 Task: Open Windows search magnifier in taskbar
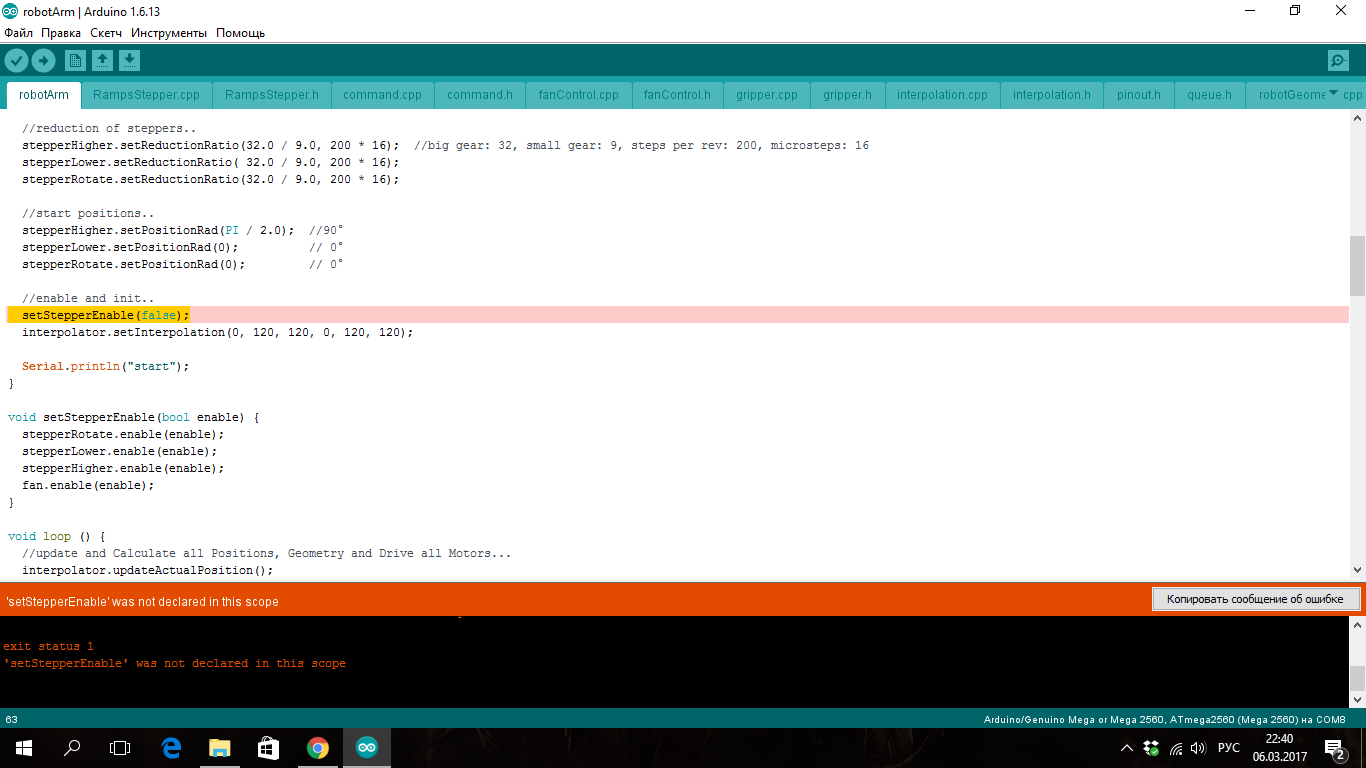(x=72, y=748)
